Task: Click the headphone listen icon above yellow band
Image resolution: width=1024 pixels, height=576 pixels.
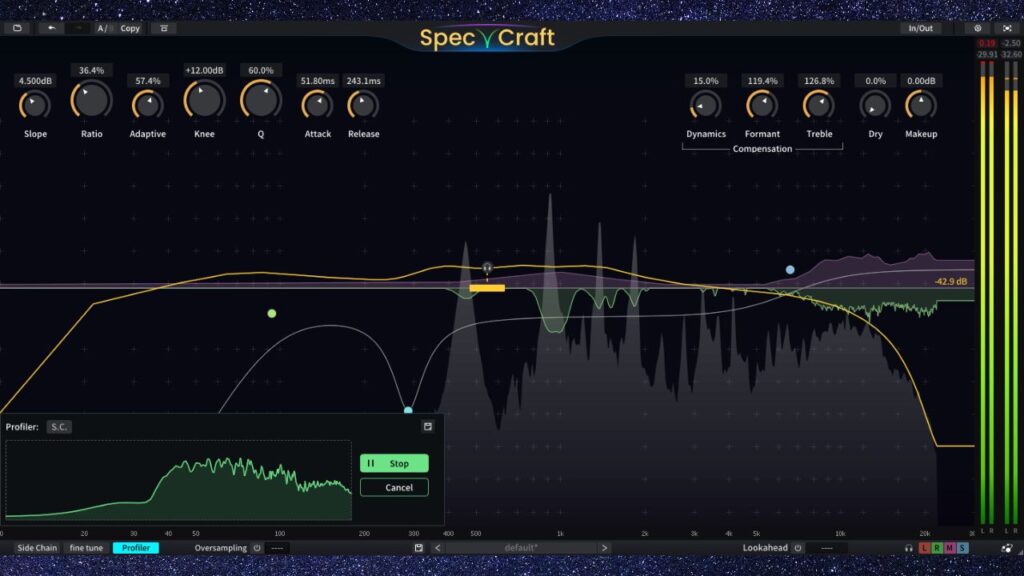Action: pyautogui.click(x=487, y=268)
